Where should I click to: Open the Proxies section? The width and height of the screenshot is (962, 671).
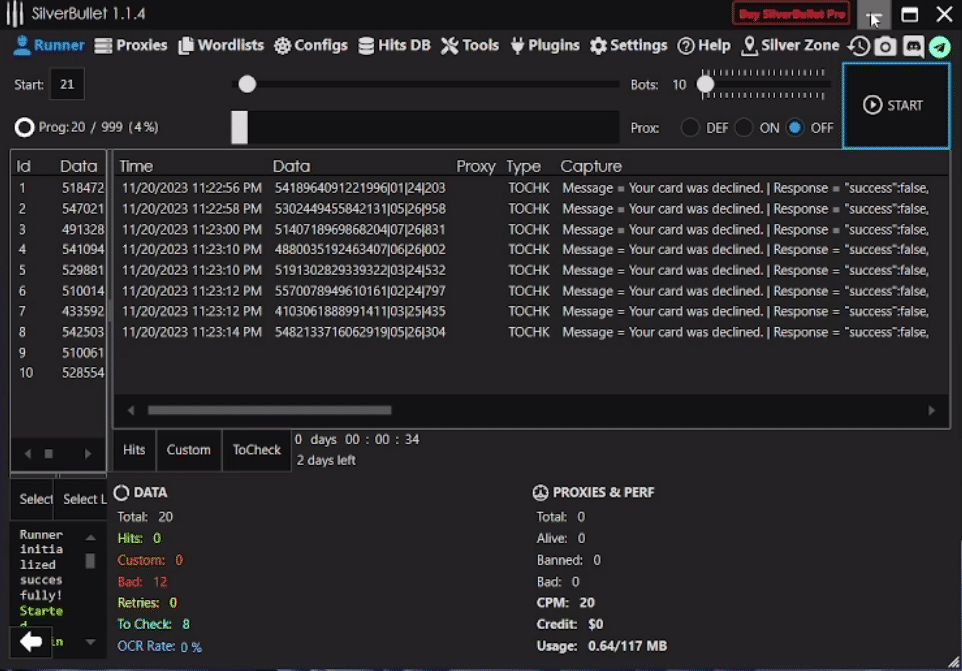pyautogui.click(x=131, y=45)
